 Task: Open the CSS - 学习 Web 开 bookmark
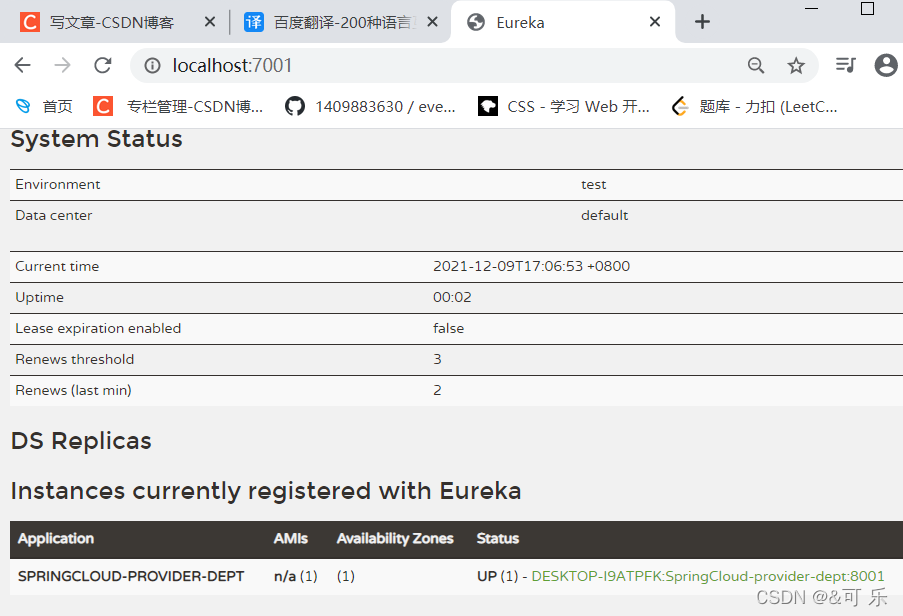click(x=564, y=107)
